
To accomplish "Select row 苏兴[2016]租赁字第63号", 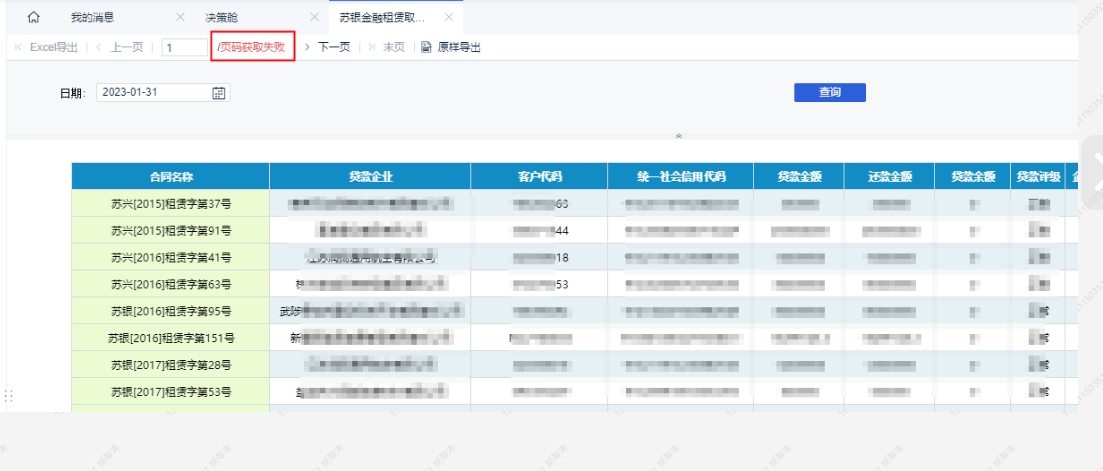I will tap(170, 284).
